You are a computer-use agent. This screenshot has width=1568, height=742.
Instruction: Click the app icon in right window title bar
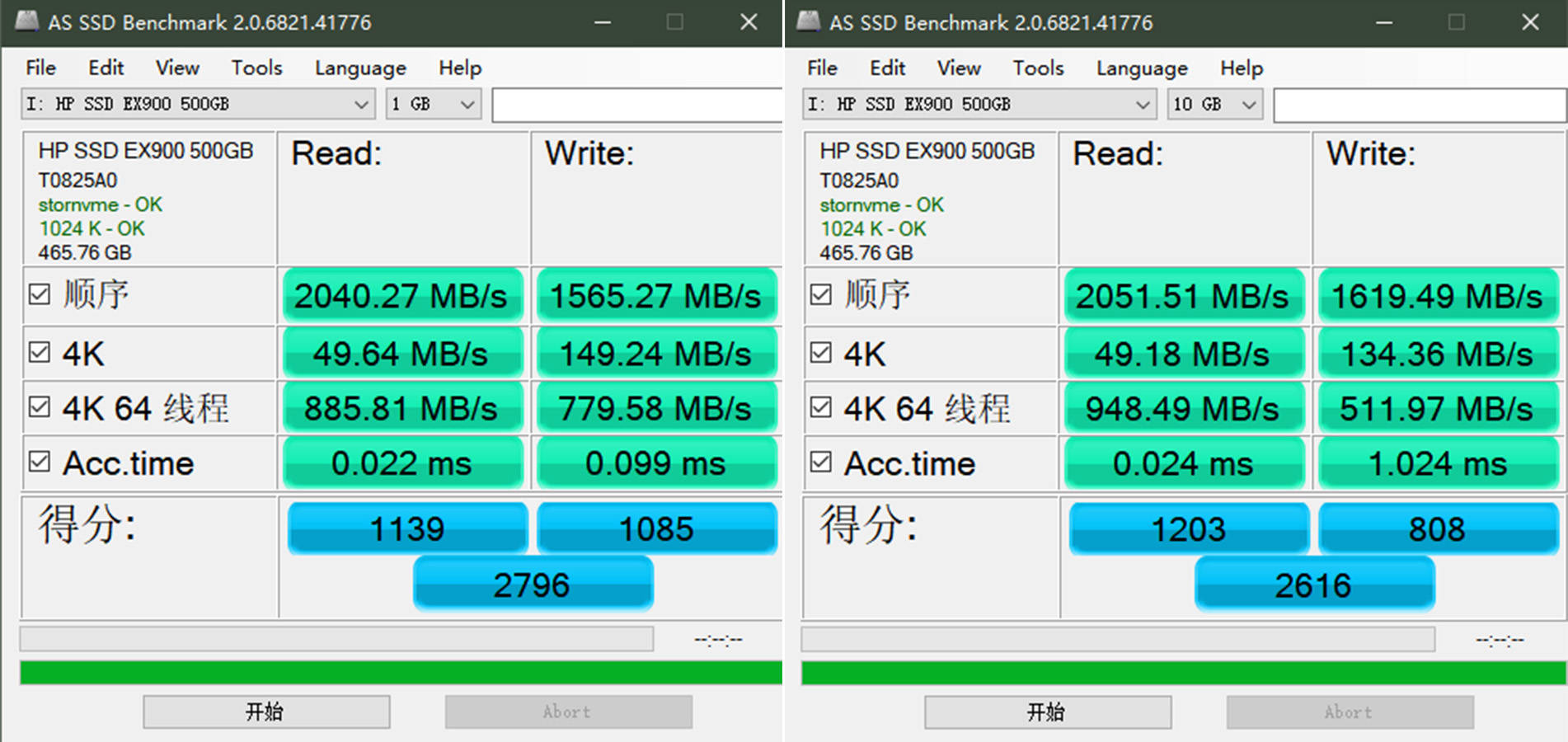(809, 21)
